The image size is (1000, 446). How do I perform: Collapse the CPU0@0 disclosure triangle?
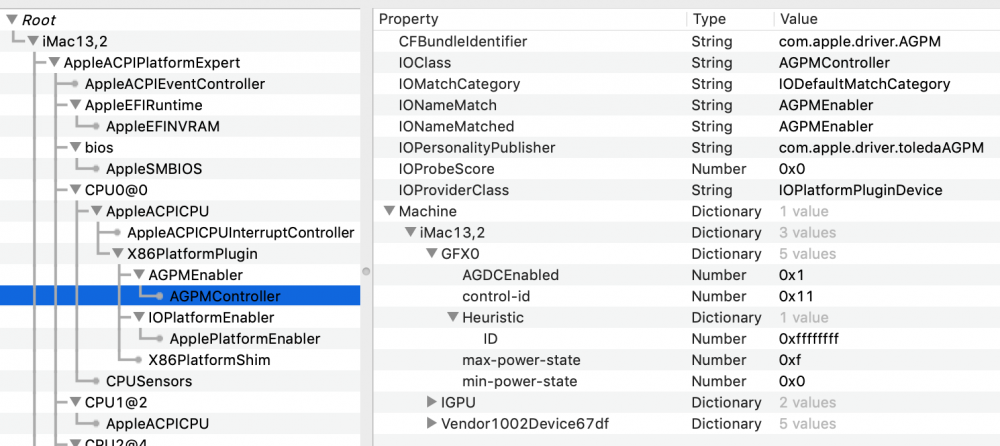75,190
